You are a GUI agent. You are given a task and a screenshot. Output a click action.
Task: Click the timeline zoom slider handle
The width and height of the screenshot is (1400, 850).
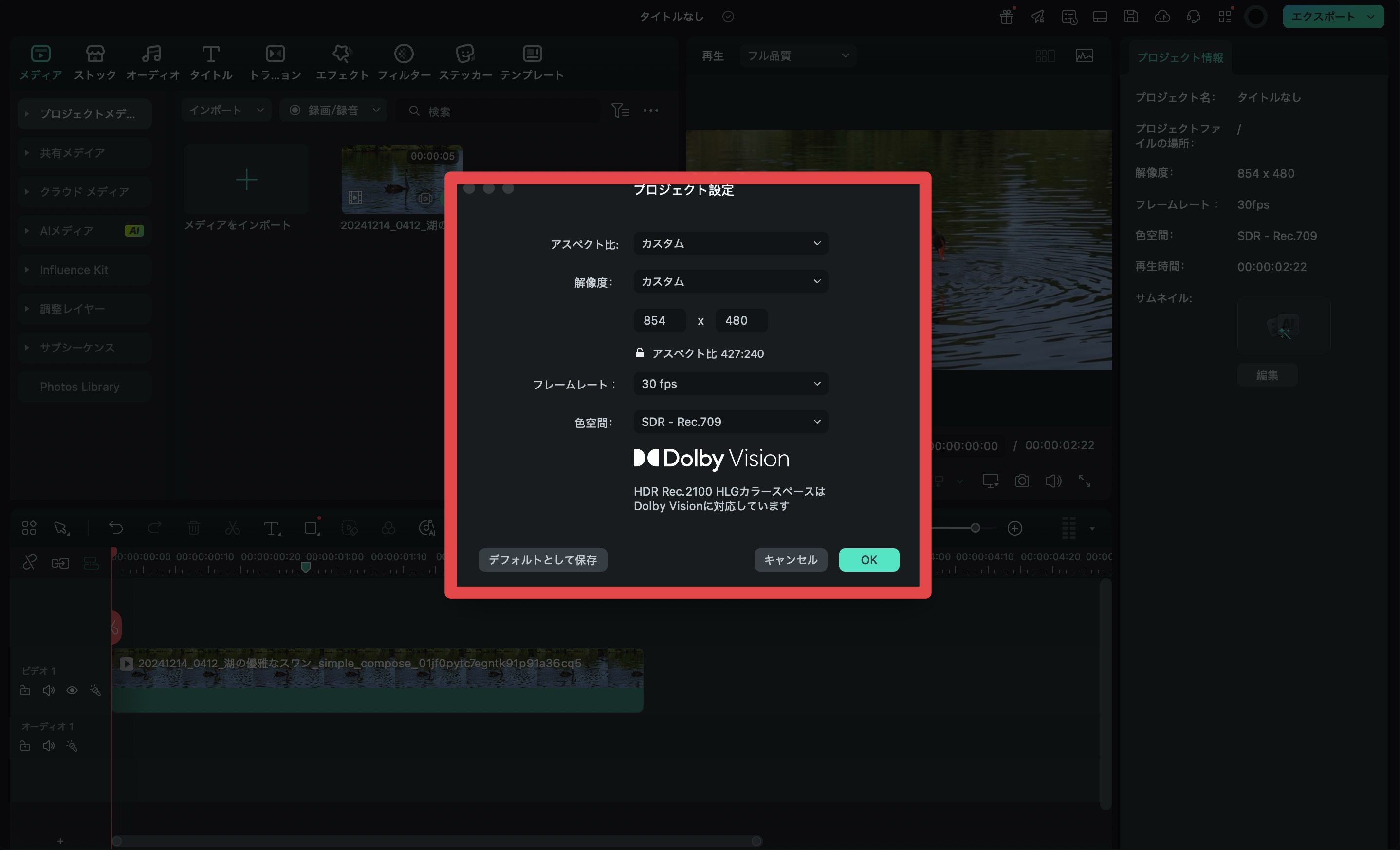(975, 528)
